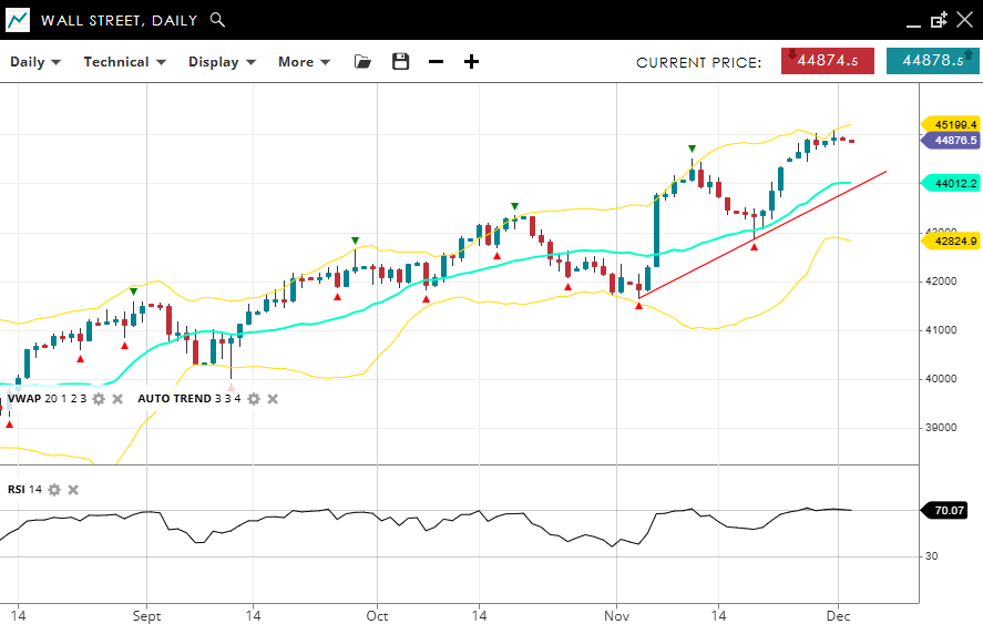Remove the VWAP indicator from the chart
The image size is (983, 624).
(117, 399)
